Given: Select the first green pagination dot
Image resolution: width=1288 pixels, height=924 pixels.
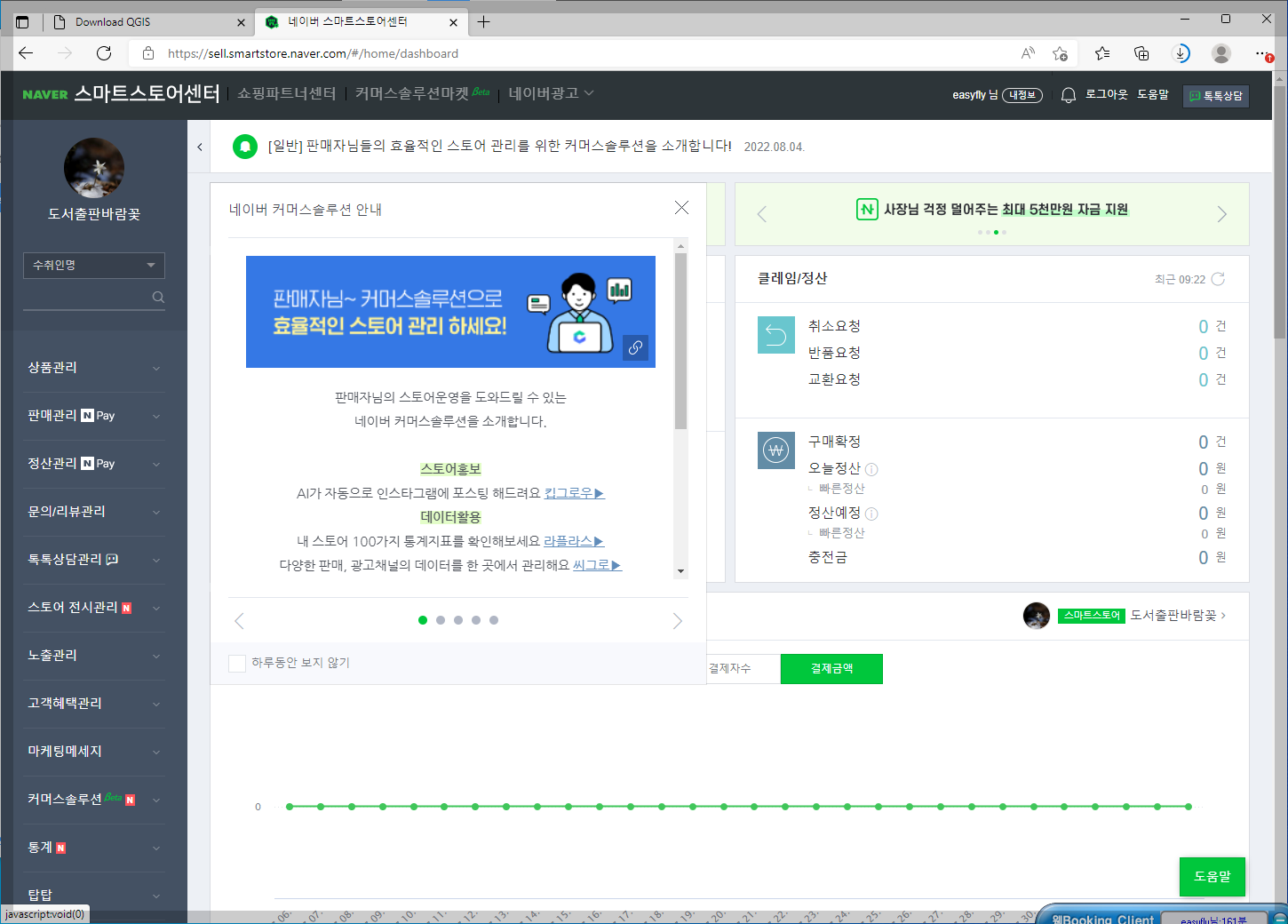Looking at the screenshot, I should (x=423, y=620).
